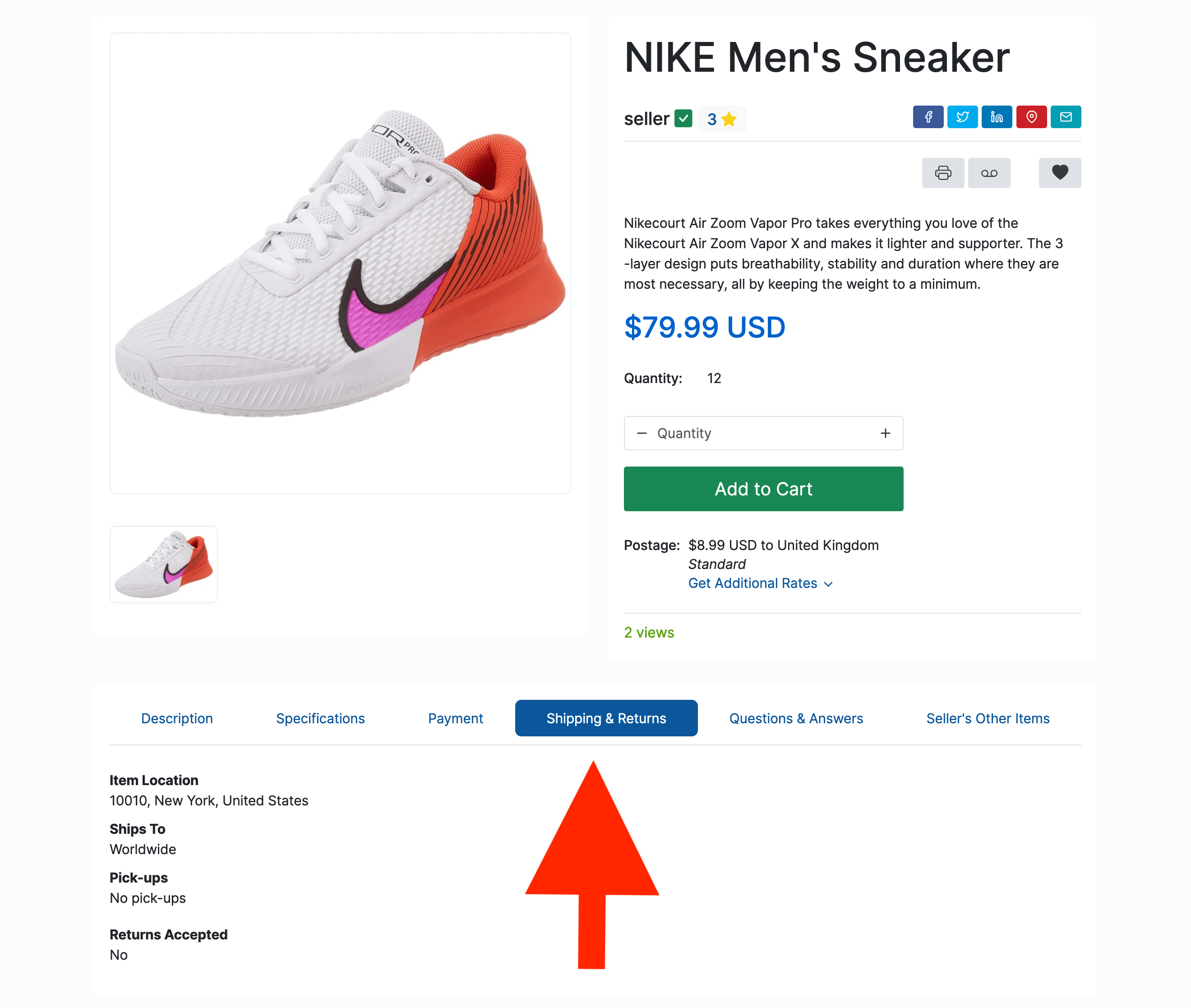This screenshot has width=1191, height=1008.
Task: Click into the Quantity input field
Action: 762,433
